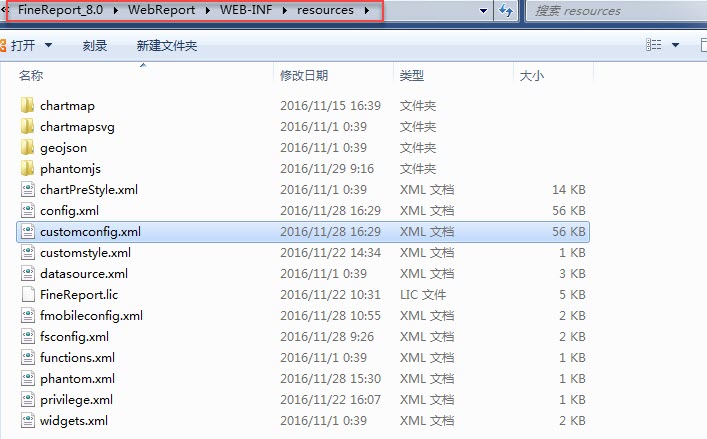The width and height of the screenshot is (707, 439).
Task: Select the privilege.xml file name
Action: pos(76,399)
